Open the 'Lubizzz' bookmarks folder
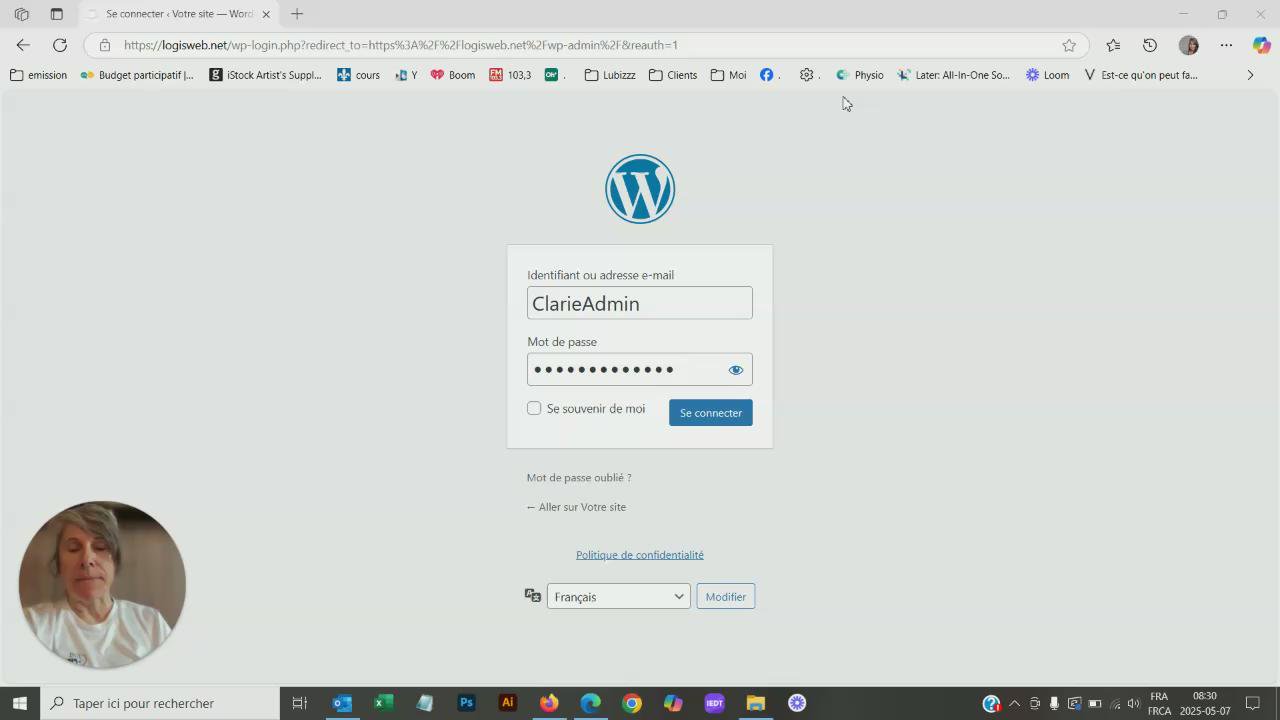Viewport: 1280px width, 720px height. click(x=610, y=75)
